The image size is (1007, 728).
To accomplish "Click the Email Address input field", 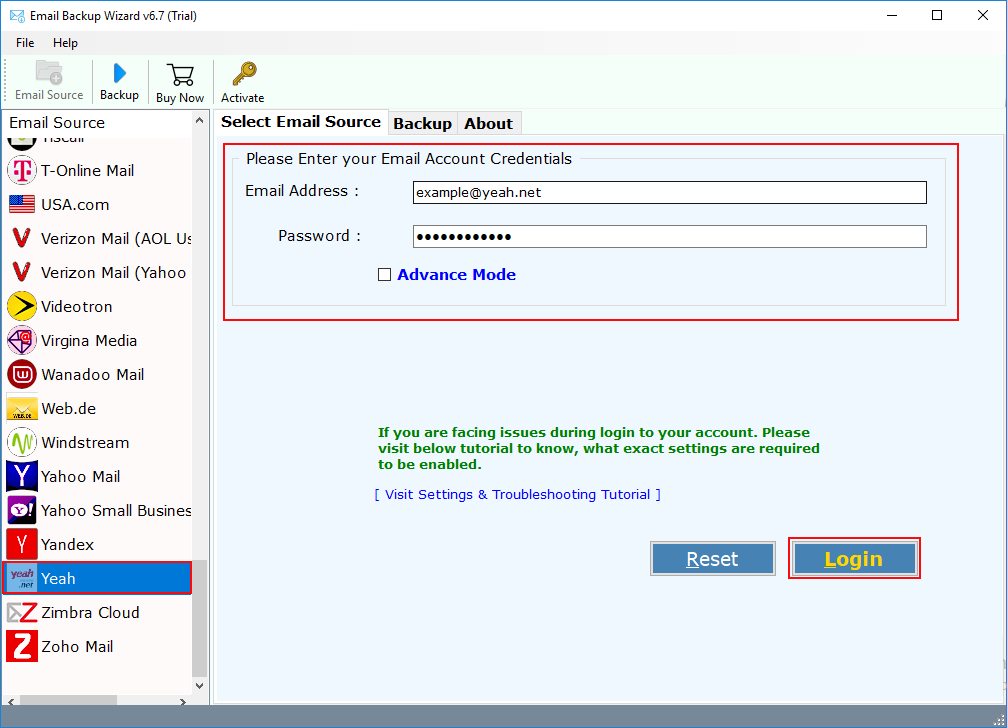I will (669, 193).
